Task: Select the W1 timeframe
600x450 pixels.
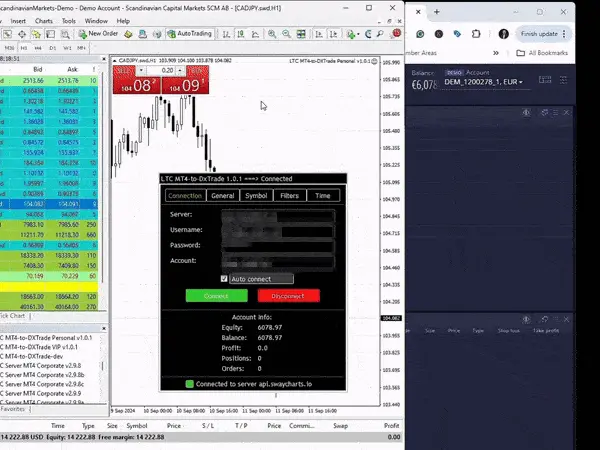Action: pyautogui.click(x=67, y=48)
